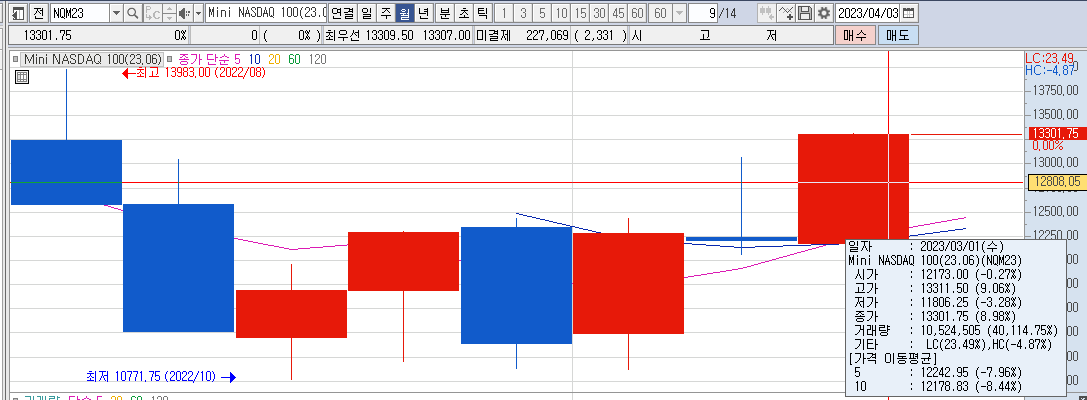This screenshot has height=400, width=1087.
Task: Click the floppy disk save icon
Action: (x=804, y=13)
